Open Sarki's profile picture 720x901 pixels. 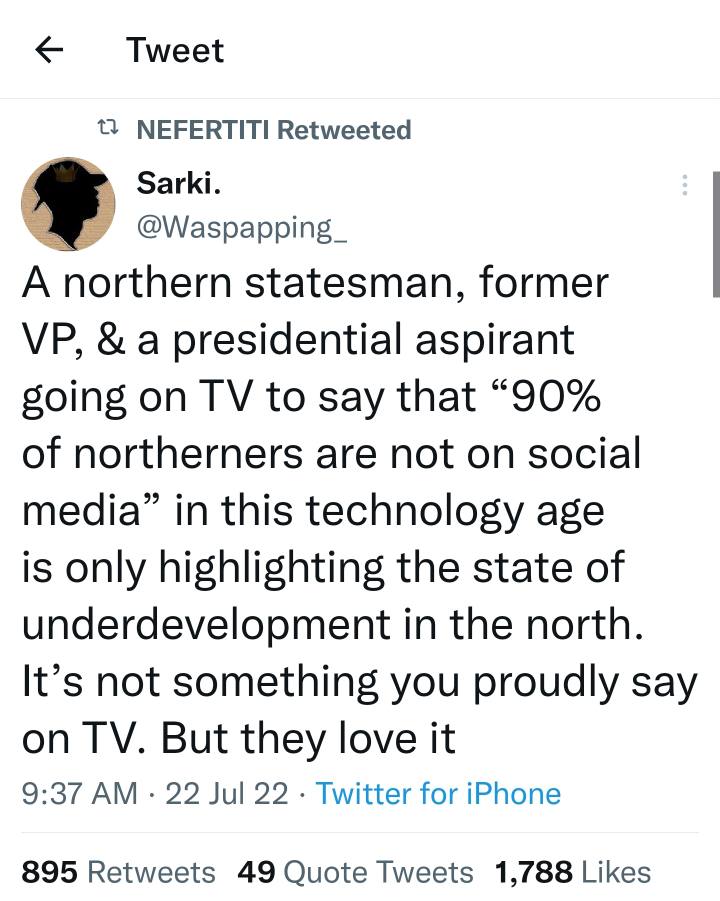(x=68, y=204)
